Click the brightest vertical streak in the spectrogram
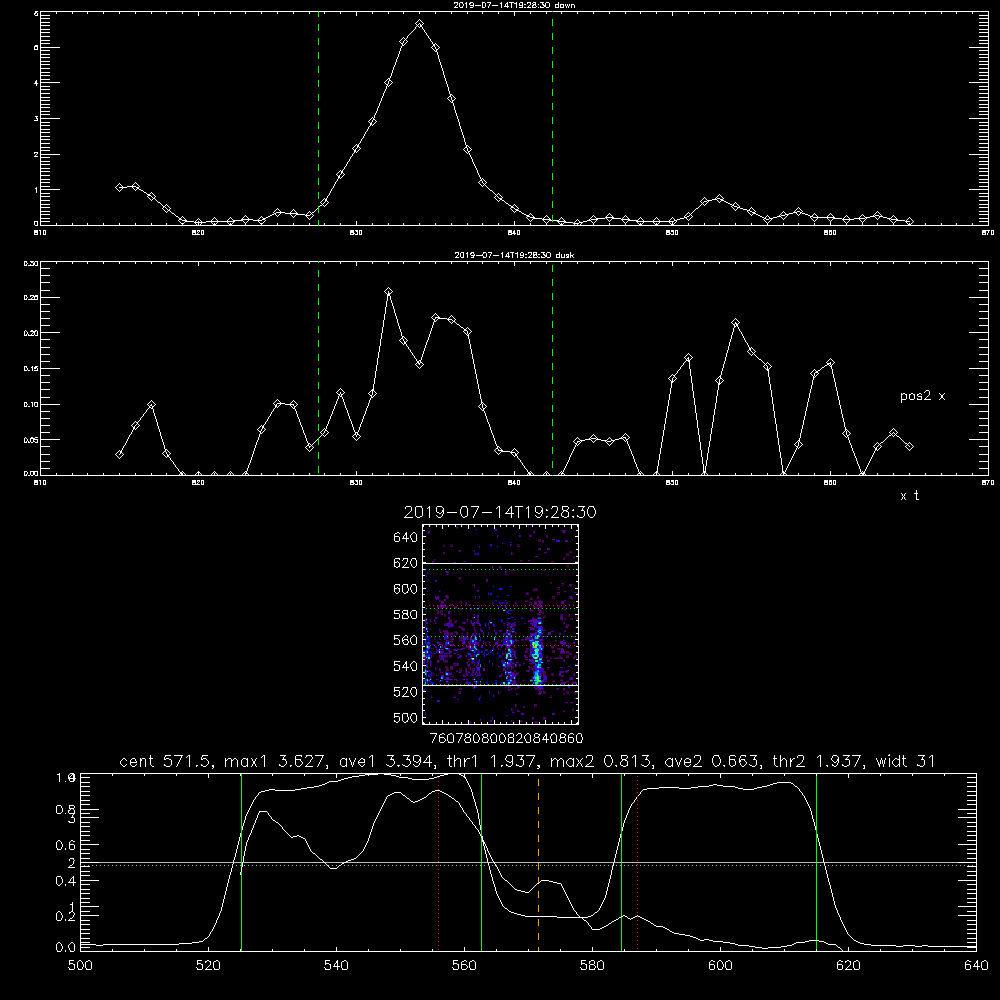The image size is (1000, 1000). pyautogui.click(x=537, y=651)
